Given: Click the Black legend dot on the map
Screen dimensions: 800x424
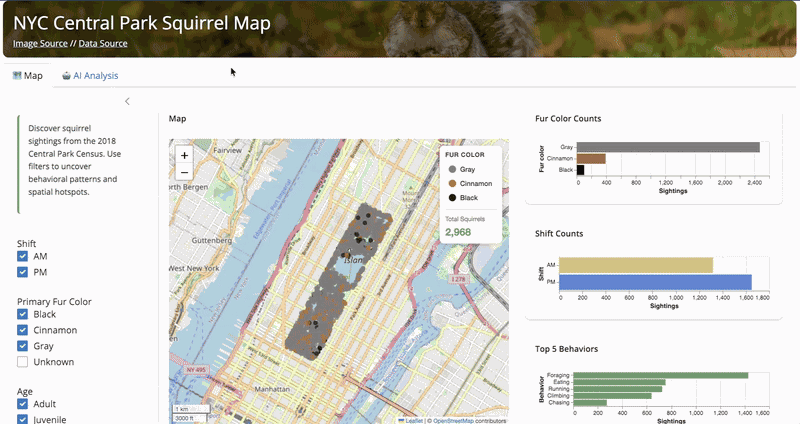Looking at the screenshot, I should (452, 198).
